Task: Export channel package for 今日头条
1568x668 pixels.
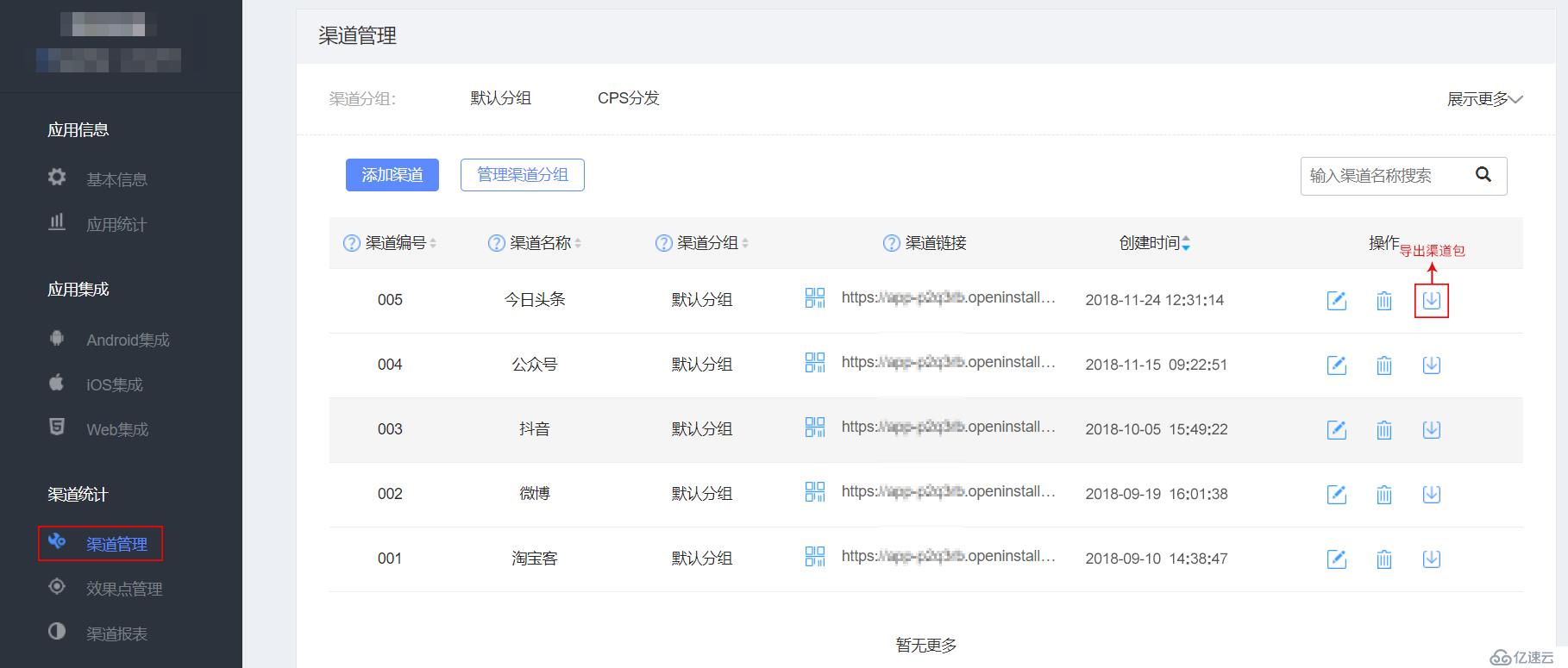Action: coord(1431,300)
